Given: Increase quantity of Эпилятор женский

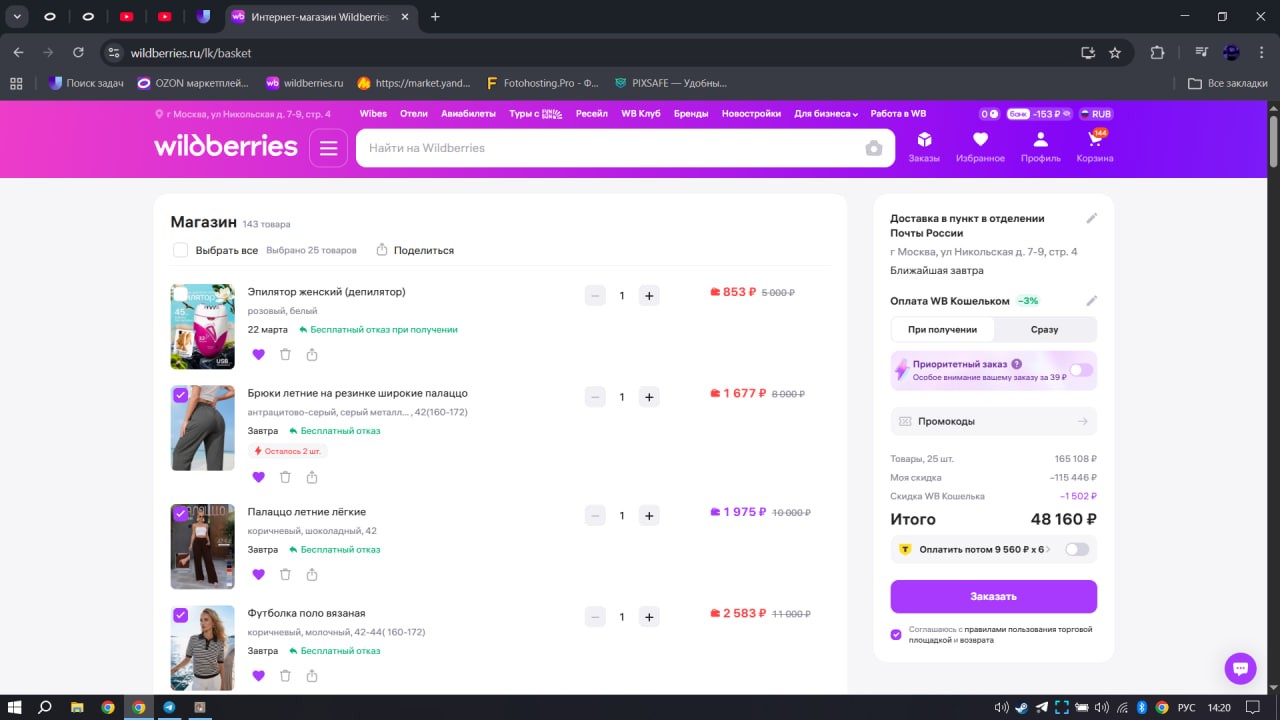Looking at the screenshot, I should (649, 296).
